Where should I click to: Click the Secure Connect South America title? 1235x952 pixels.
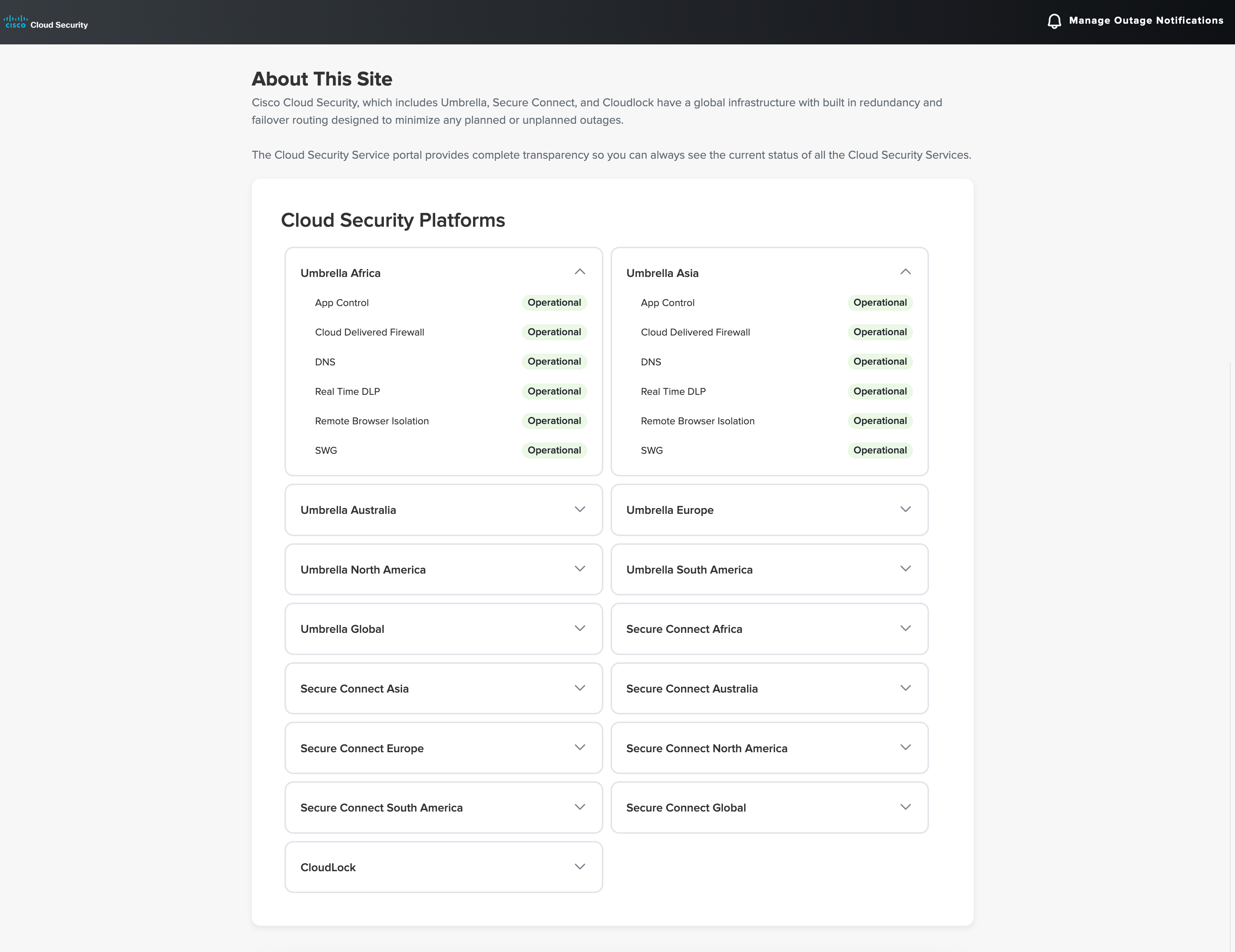[382, 808]
